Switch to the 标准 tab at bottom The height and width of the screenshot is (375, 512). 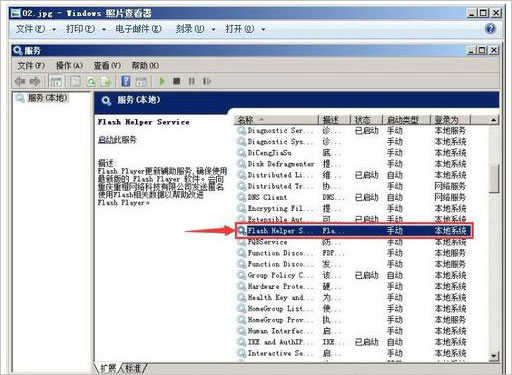133,368
